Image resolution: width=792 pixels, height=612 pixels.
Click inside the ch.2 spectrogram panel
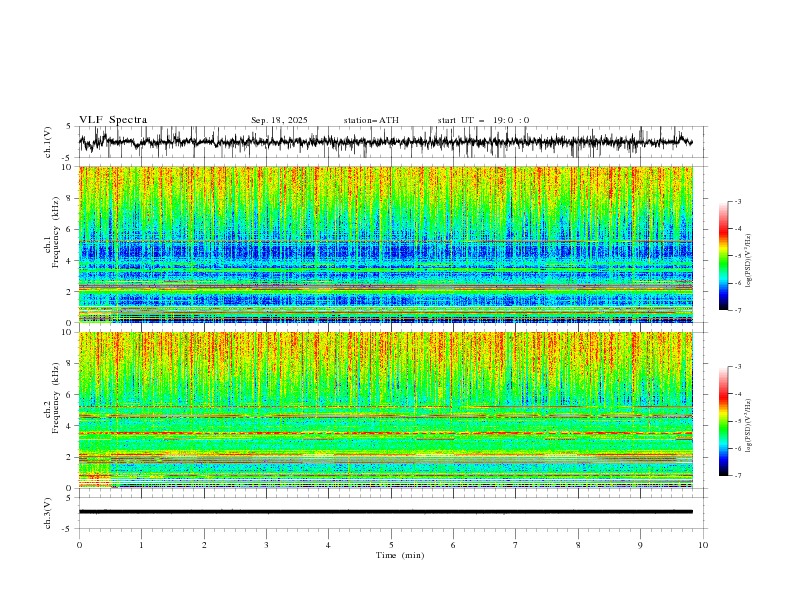pos(385,410)
